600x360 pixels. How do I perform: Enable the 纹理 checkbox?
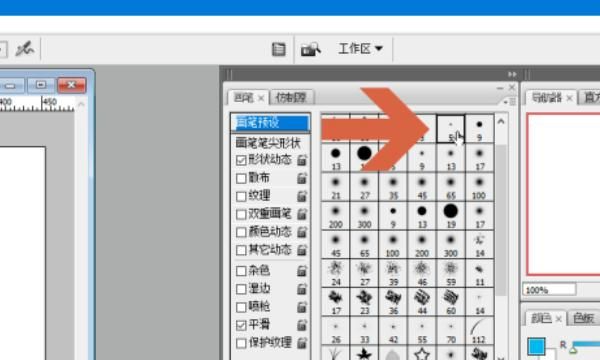(x=241, y=196)
